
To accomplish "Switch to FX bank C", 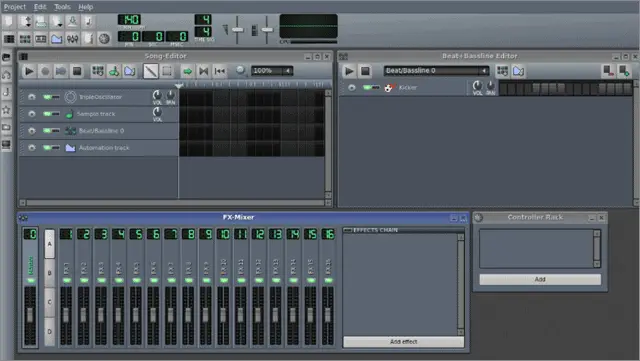I will pos(49,302).
